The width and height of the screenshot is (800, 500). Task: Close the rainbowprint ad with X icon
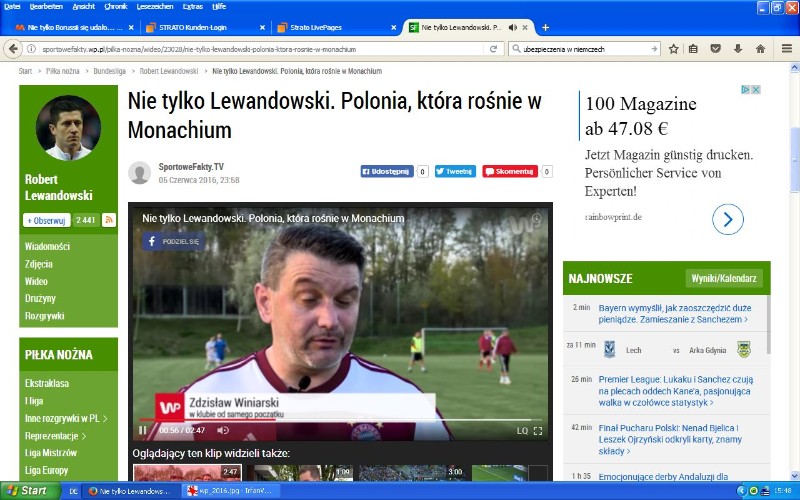click(756, 89)
